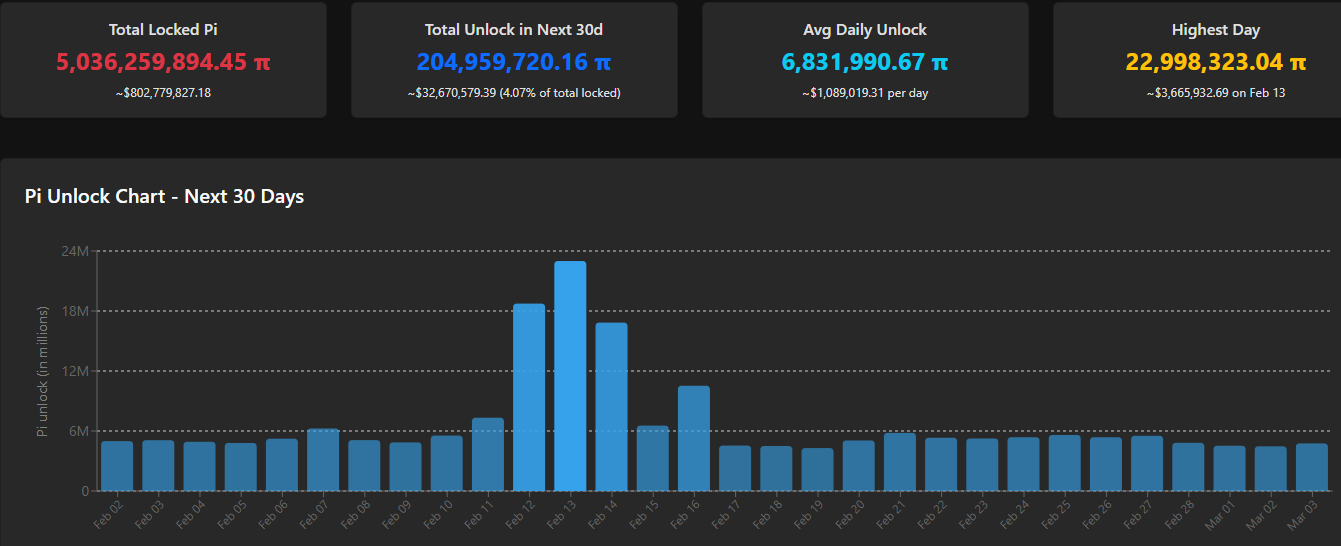Screen dimensions: 1341x546
Task: Click the Highest Day Pi amount
Action: click(1215, 62)
